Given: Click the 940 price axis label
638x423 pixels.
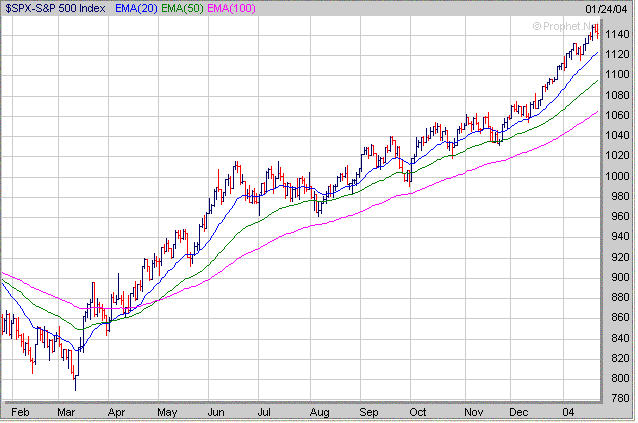Looking at the screenshot, I should 620,236.
